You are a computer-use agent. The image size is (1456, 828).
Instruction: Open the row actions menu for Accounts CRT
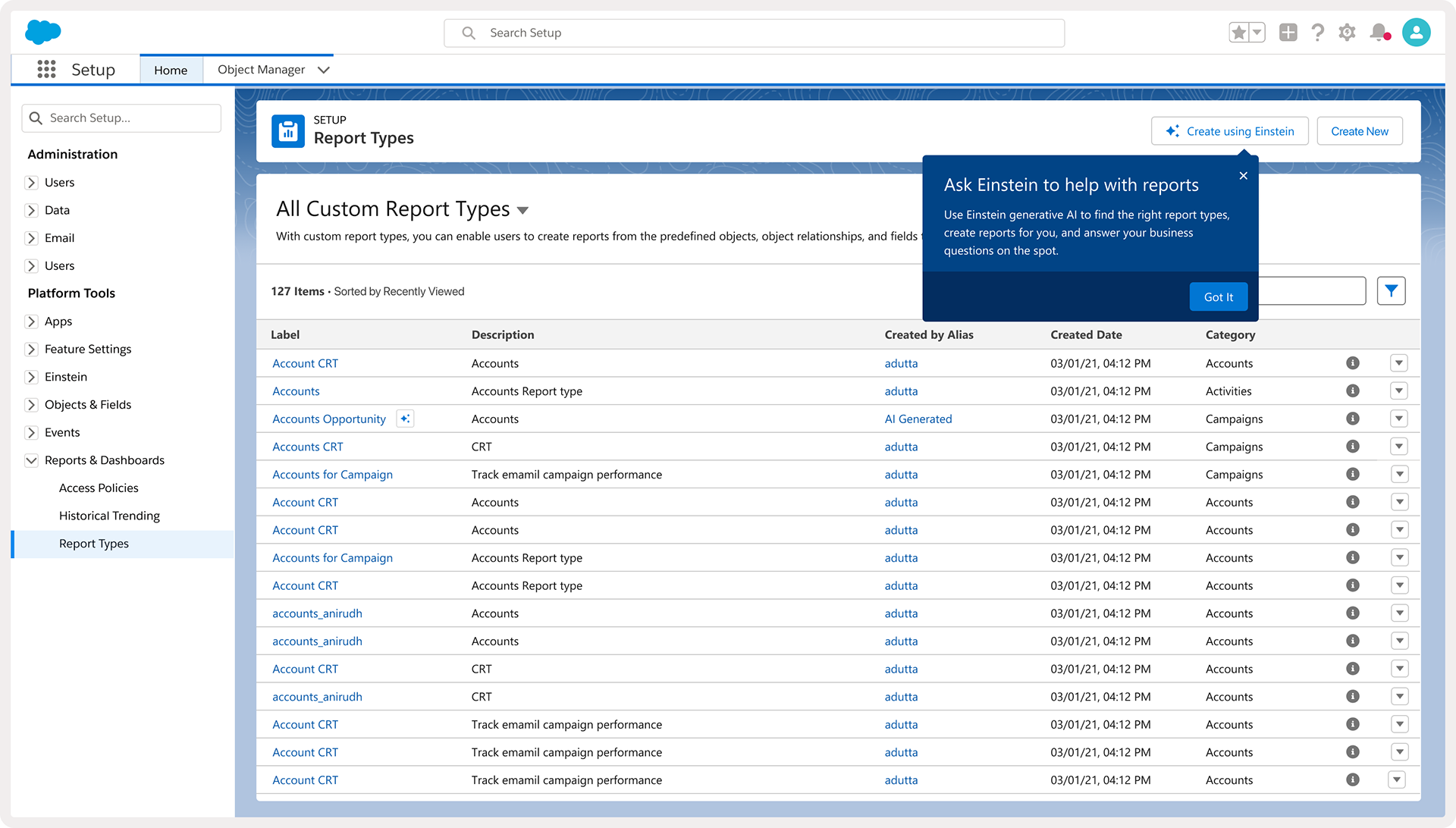tap(1399, 447)
